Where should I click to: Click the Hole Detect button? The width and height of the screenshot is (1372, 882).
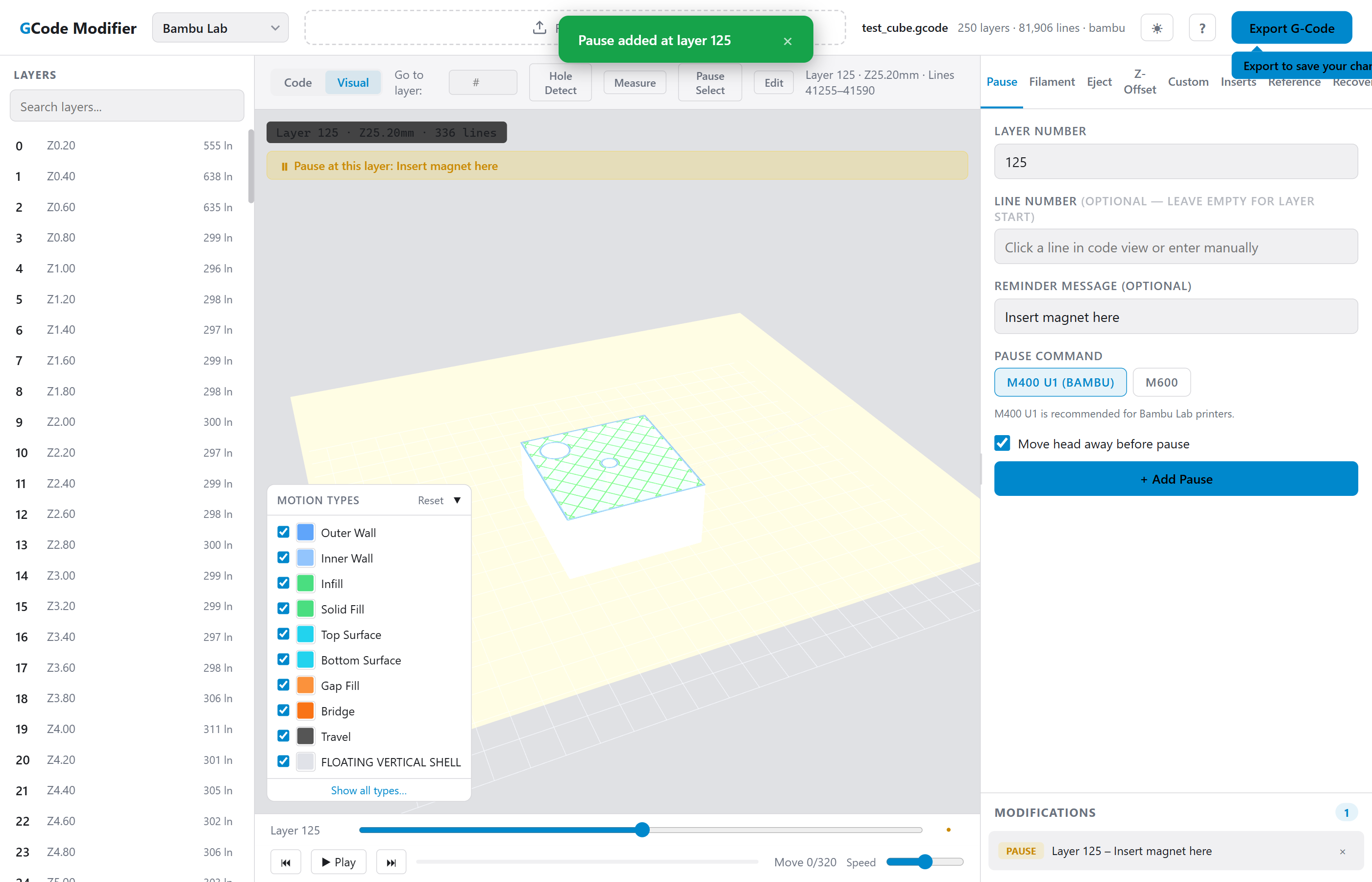[x=560, y=82]
